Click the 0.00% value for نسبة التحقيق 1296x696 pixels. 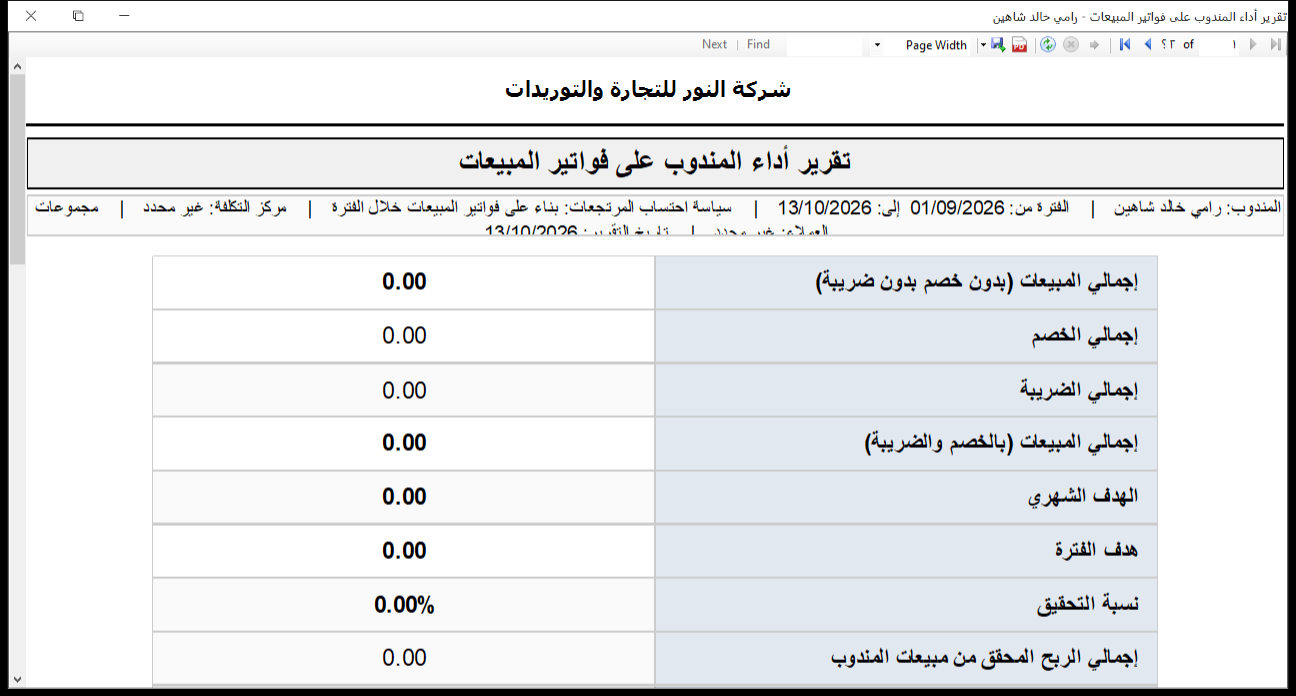pos(404,604)
